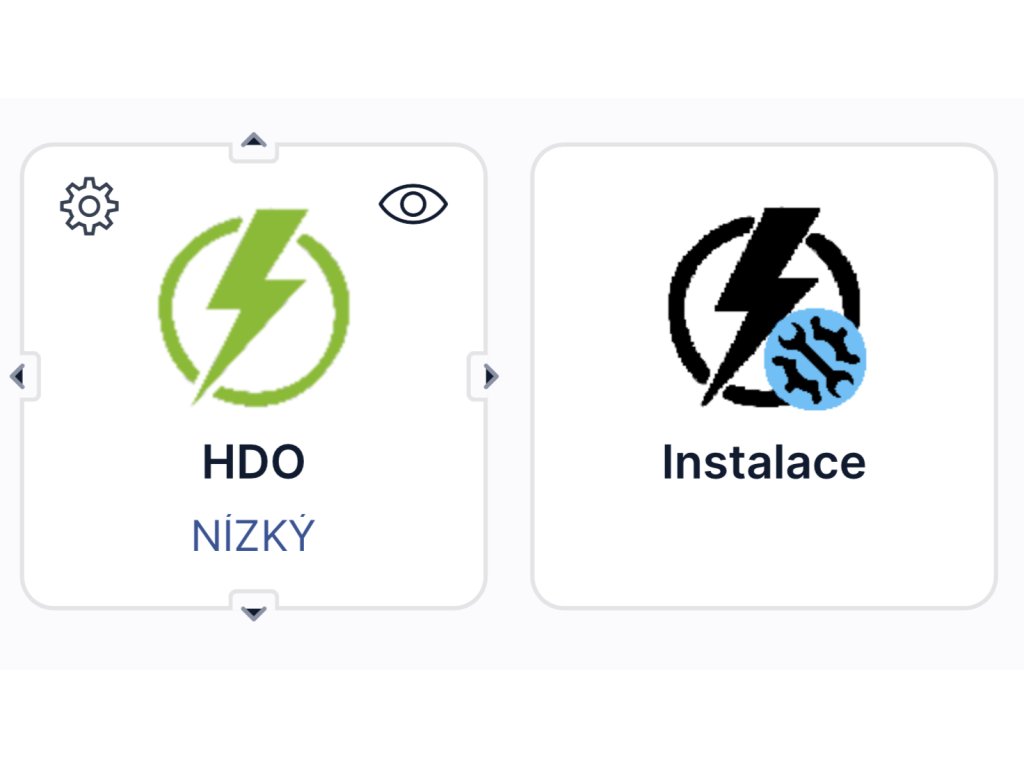Click the green lightning bolt HDO icon
1024x768 pixels.
255,307
